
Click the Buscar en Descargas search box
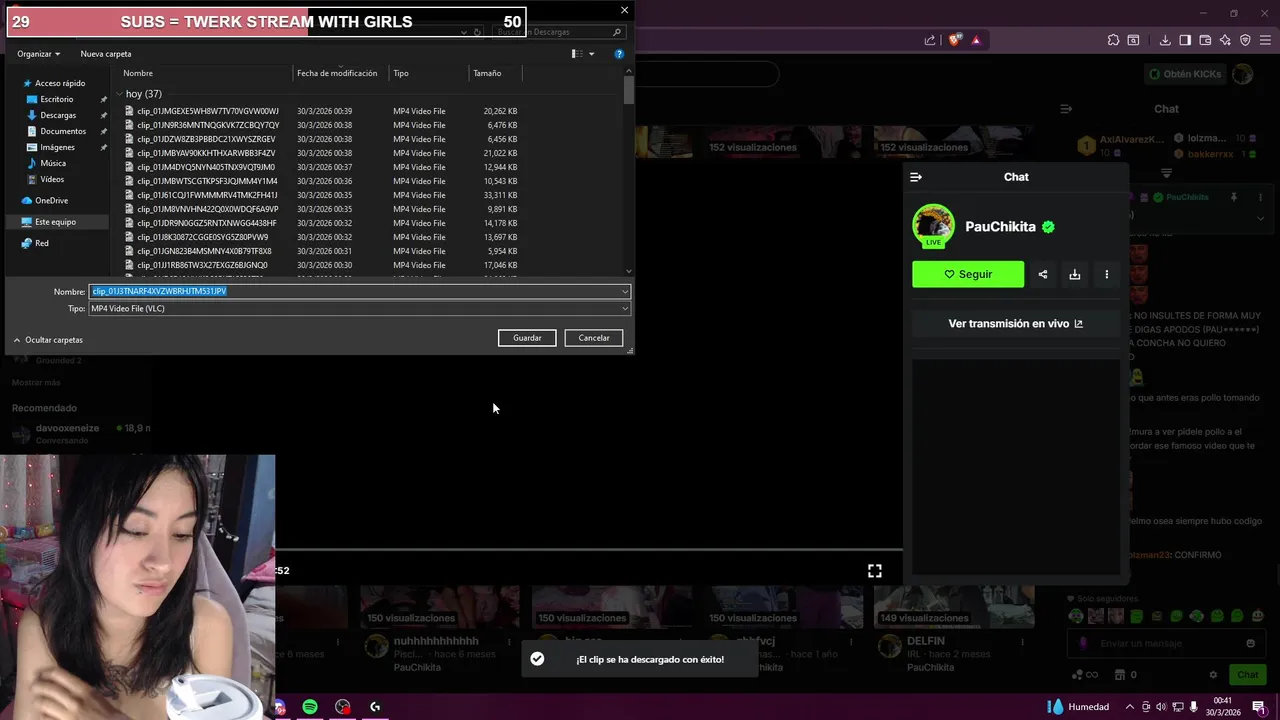click(x=560, y=32)
